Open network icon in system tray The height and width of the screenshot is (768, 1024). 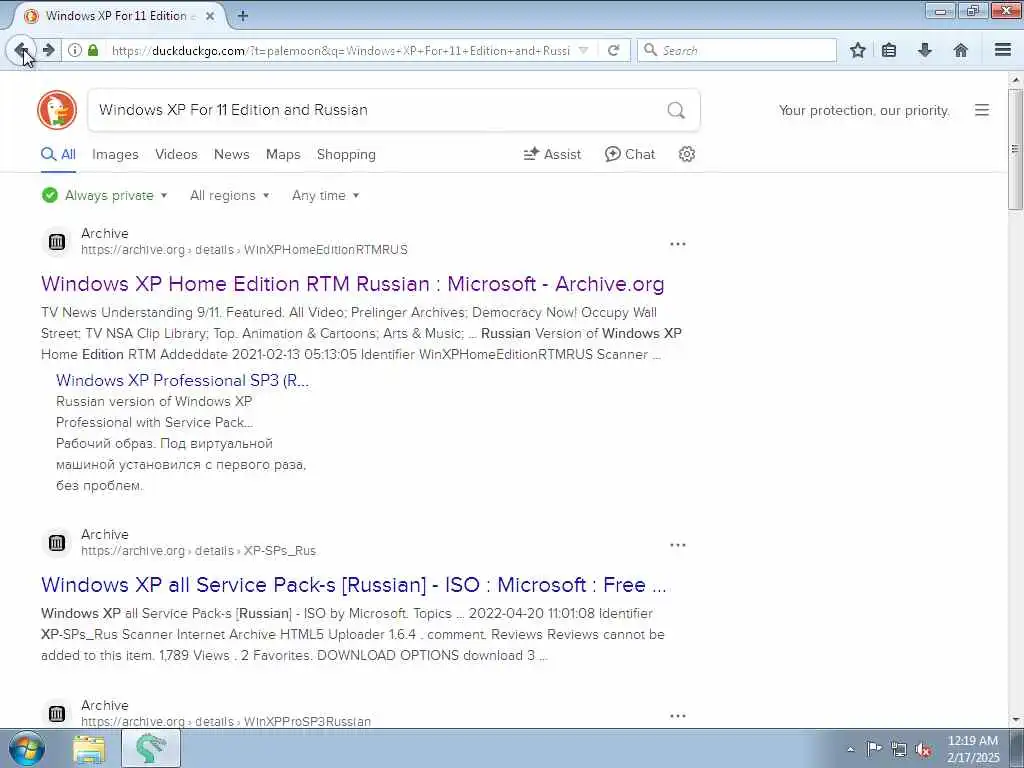pos(899,749)
